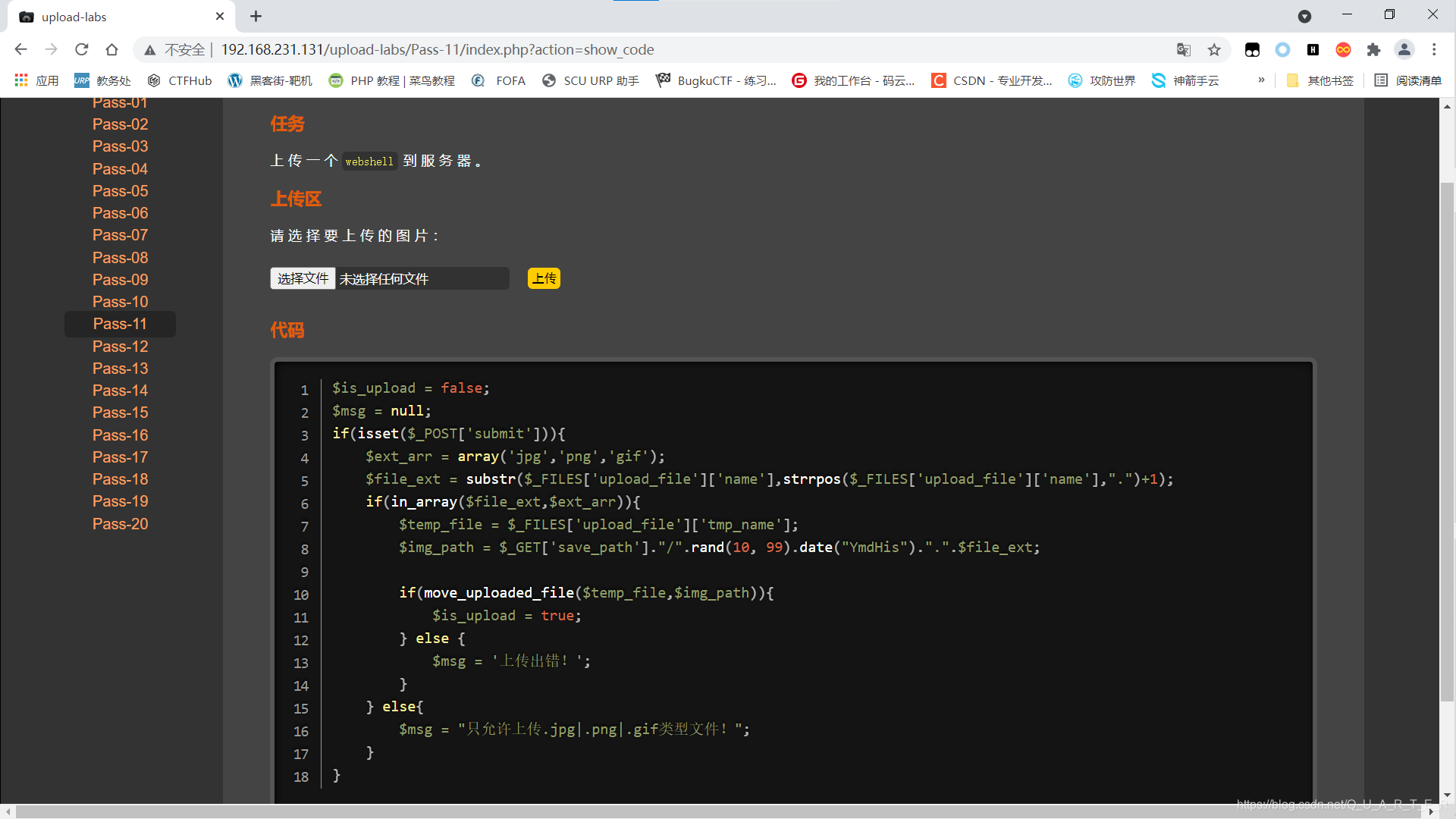The width and height of the screenshot is (1456, 819).
Task: Open the 其他书签 folder
Action: coord(1320,80)
